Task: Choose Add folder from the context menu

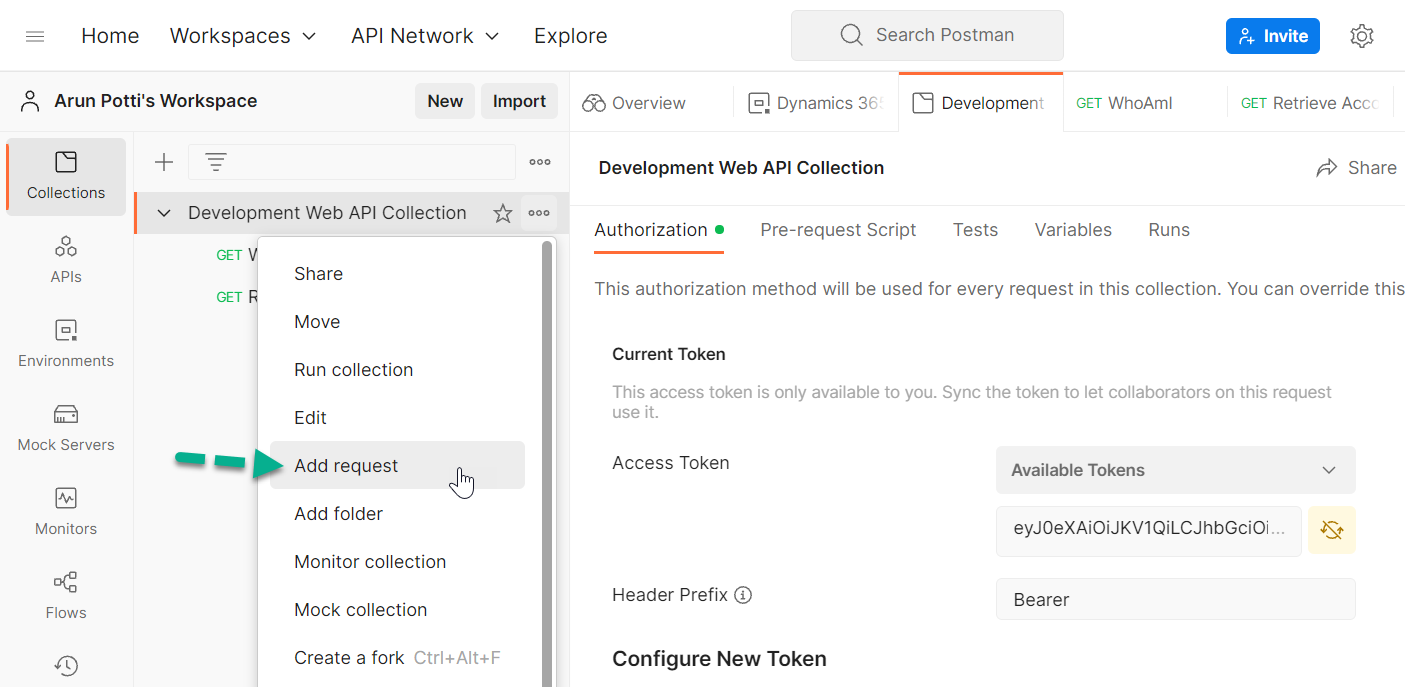Action: [x=338, y=513]
